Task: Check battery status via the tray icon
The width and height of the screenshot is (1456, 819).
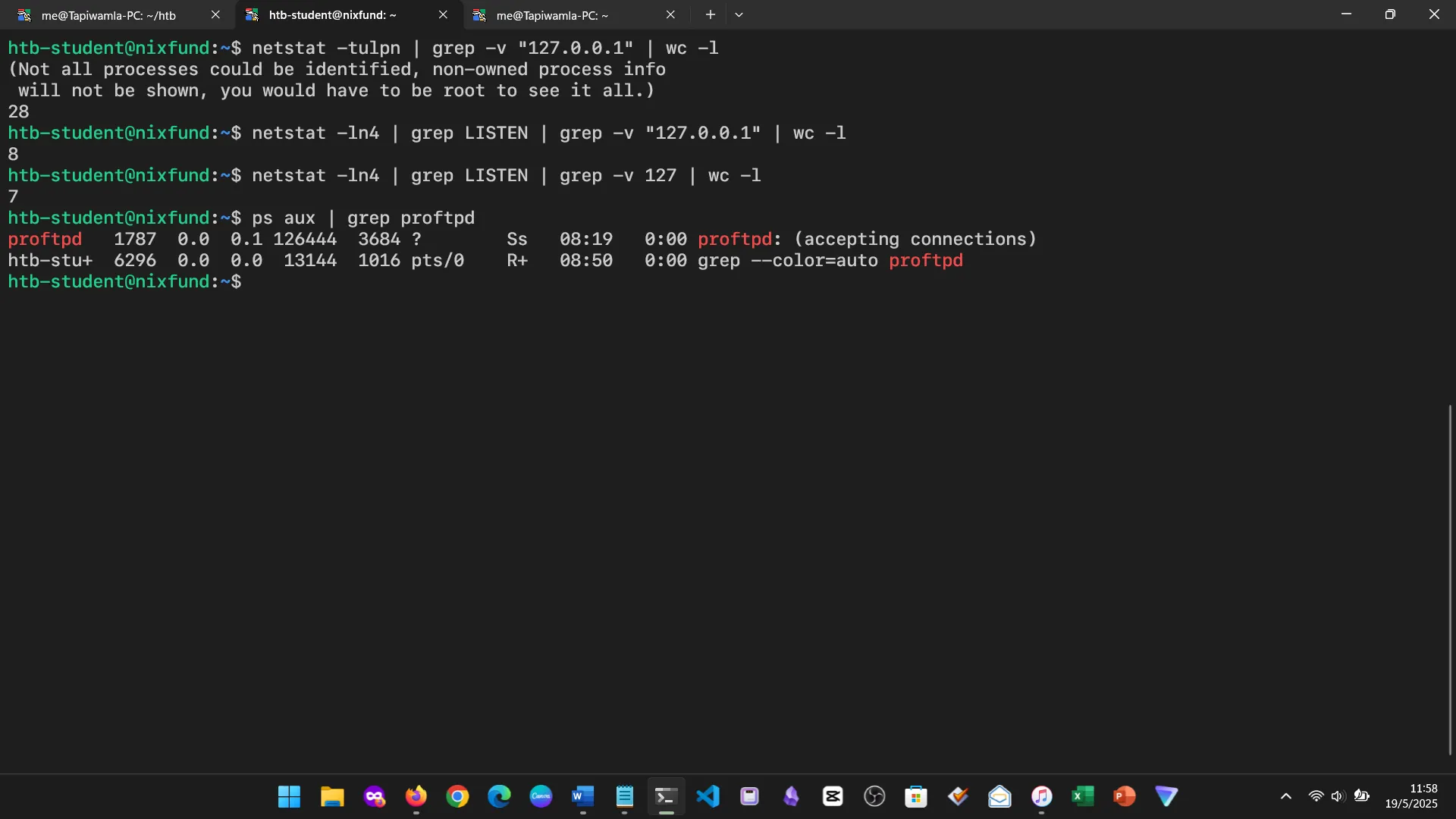Action: 1363,796
